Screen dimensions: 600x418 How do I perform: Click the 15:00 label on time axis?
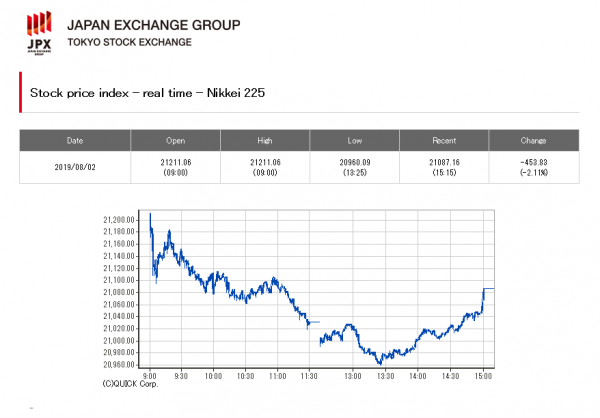483,375
